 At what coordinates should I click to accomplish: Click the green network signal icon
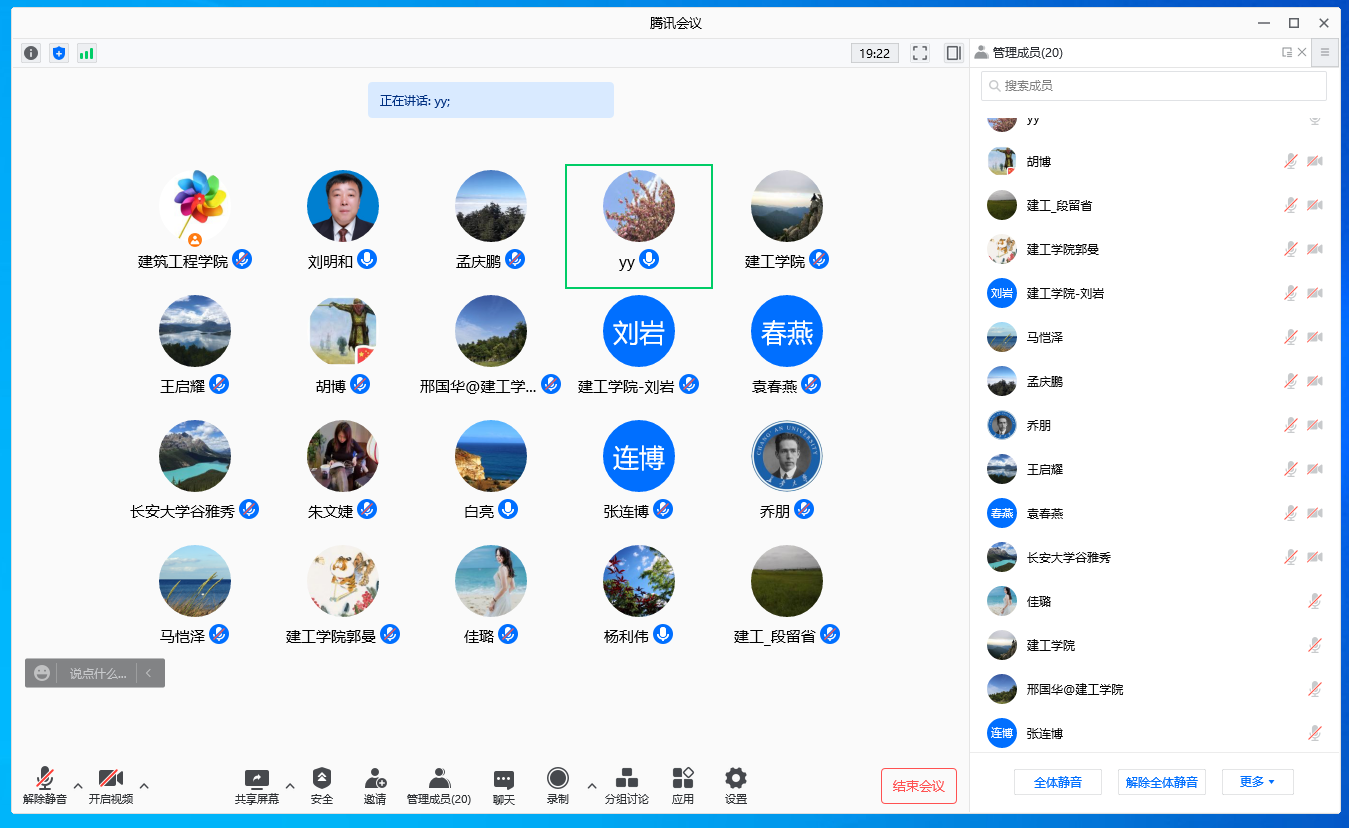(87, 53)
